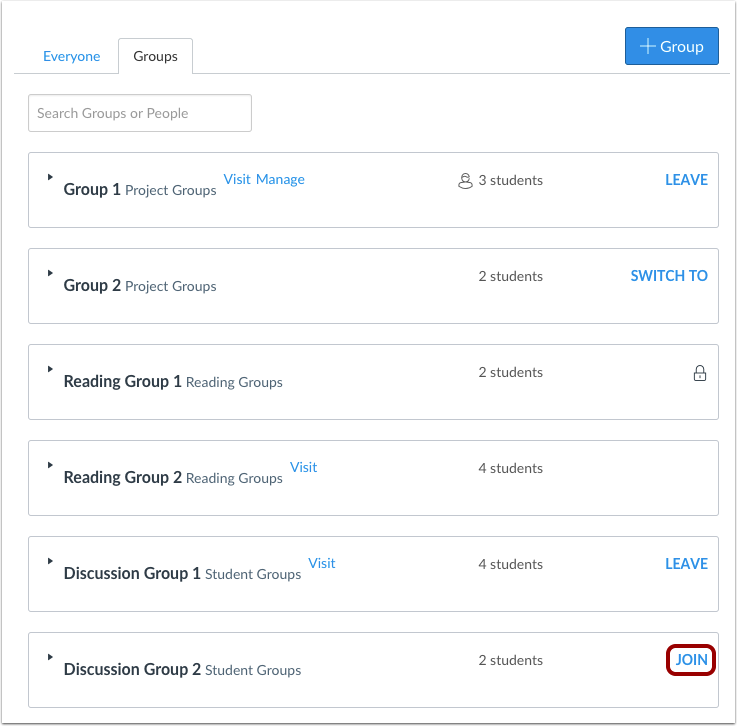Expand the Group 1 disclosure triangle

[50, 177]
